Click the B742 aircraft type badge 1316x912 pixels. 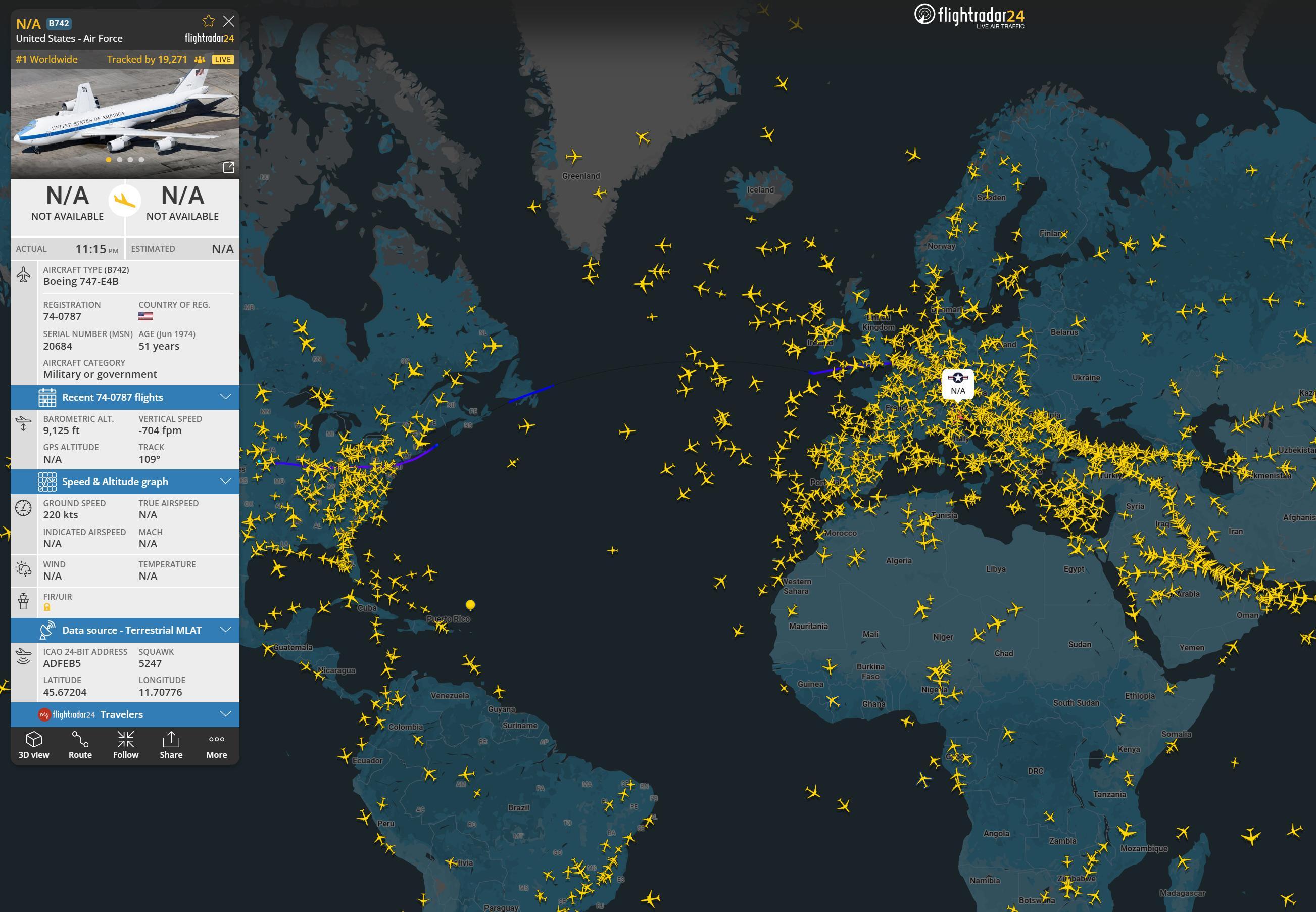tap(59, 23)
